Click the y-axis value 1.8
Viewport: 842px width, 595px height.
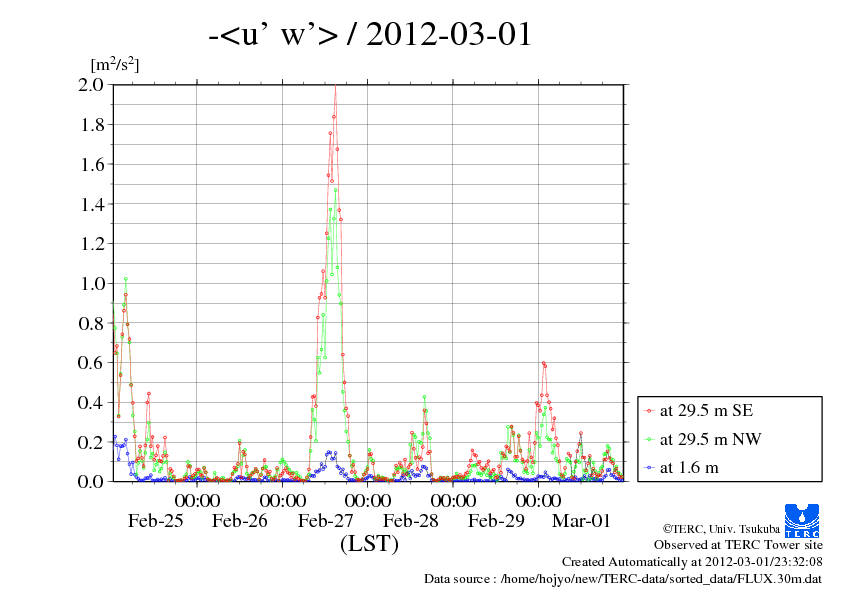(92, 125)
